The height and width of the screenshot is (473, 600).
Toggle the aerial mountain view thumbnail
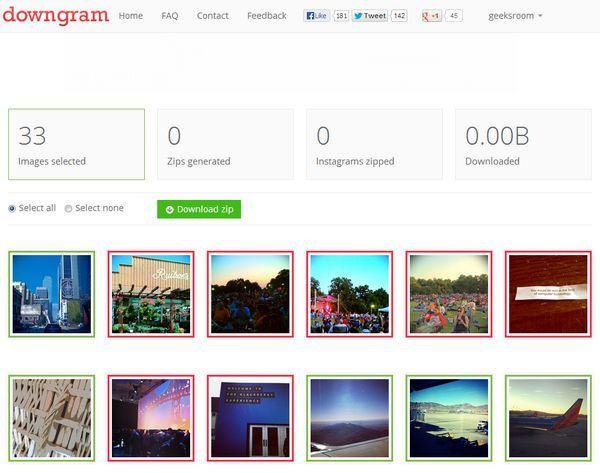tap(349, 418)
